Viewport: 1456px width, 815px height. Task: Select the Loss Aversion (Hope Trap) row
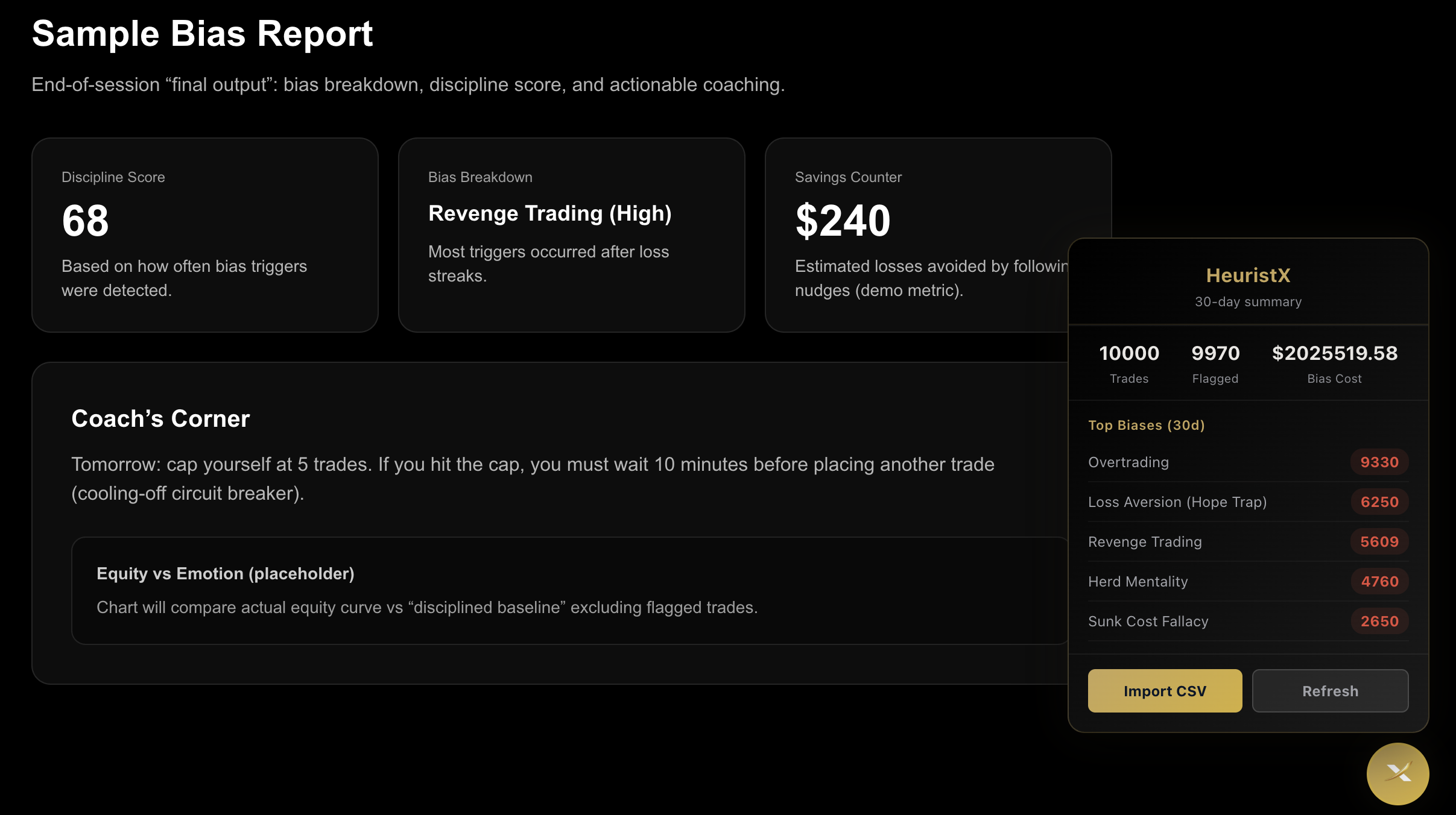[1177, 502]
